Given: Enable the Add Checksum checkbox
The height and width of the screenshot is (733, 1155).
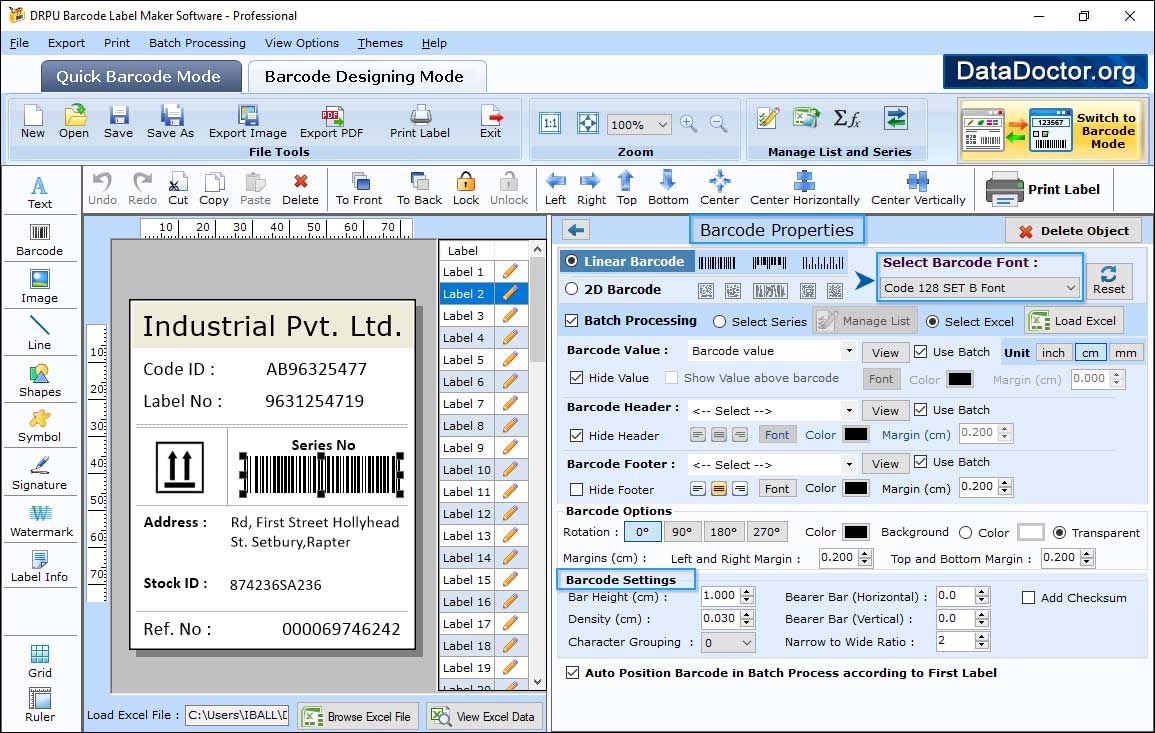Looking at the screenshot, I should pyautogui.click(x=1029, y=598).
